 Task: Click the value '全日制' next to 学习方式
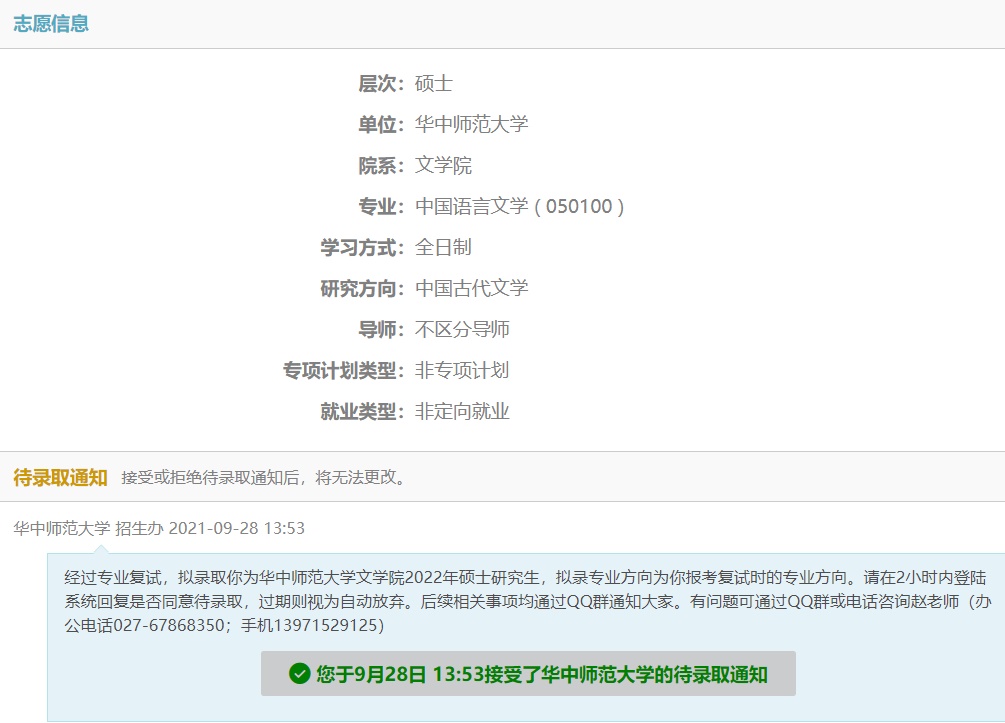coord(444,247)
